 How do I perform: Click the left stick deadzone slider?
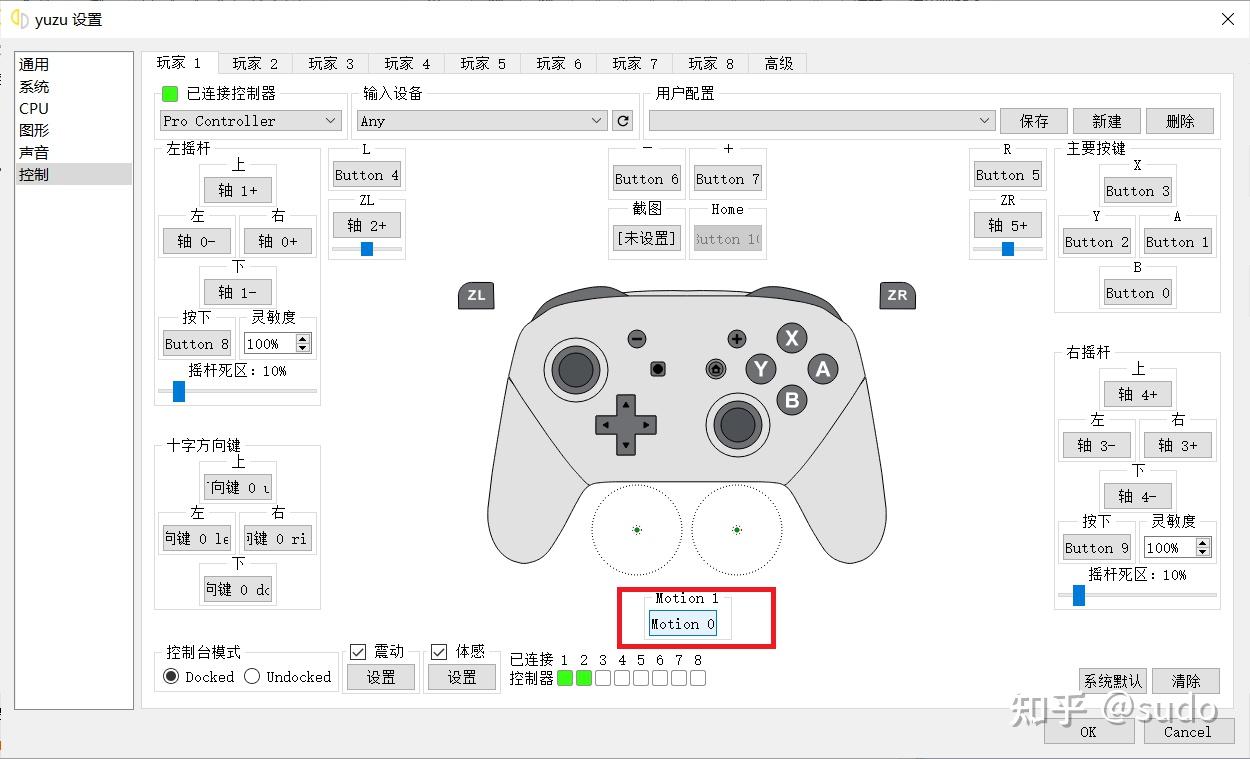tap(177, 392)
